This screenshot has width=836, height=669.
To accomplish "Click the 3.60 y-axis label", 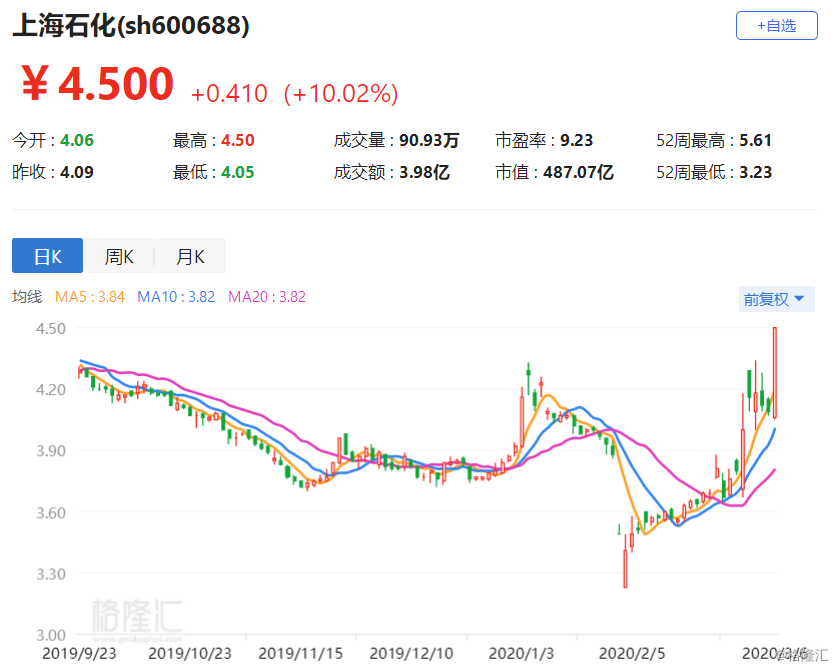I will pyautogui.click(x=51, y=513).
